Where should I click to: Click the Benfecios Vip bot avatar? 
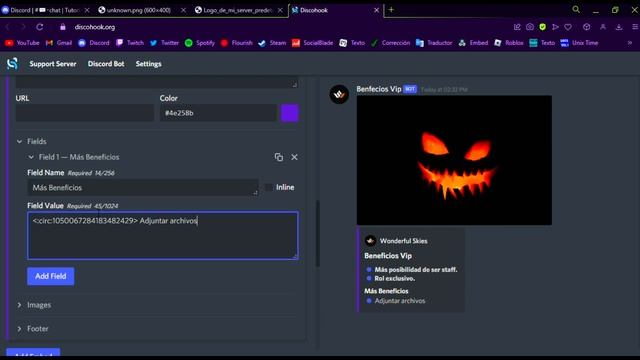click(x=339, y=95)
